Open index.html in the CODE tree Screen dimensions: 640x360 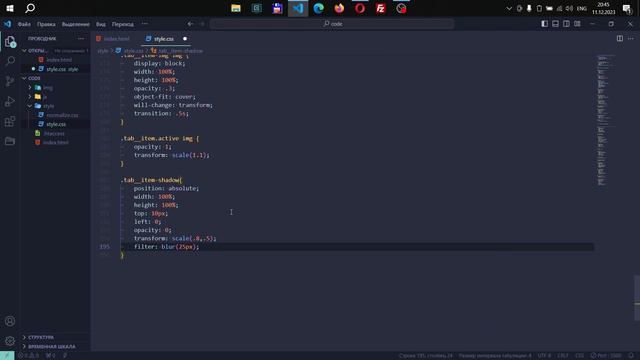point(56,142)
